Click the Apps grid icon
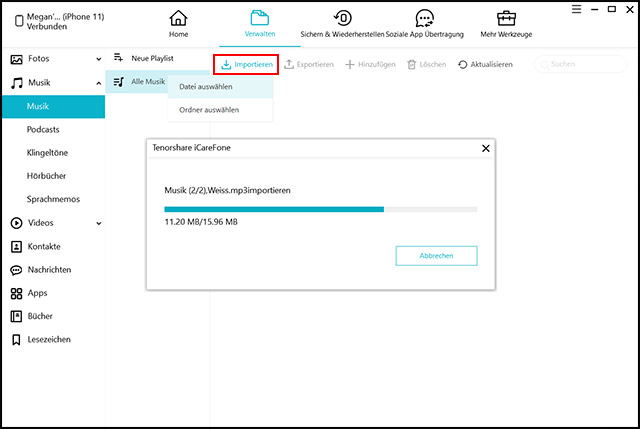The image size is (640, 429). click(16, 293)
